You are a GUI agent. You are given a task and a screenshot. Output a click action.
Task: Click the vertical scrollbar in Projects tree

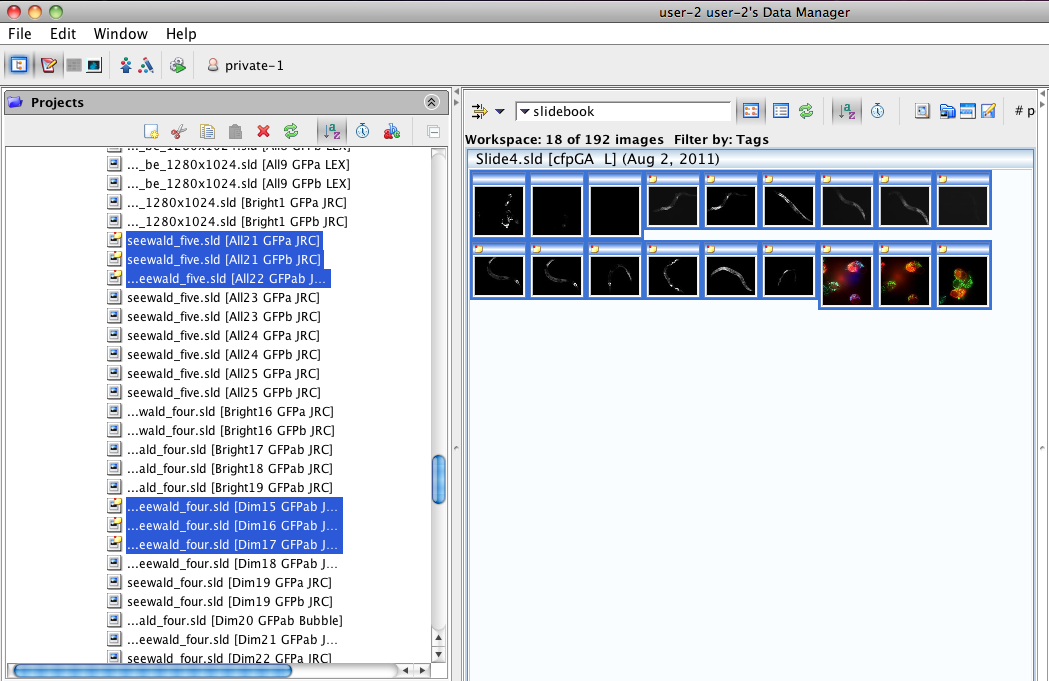(x=438, y=480)
